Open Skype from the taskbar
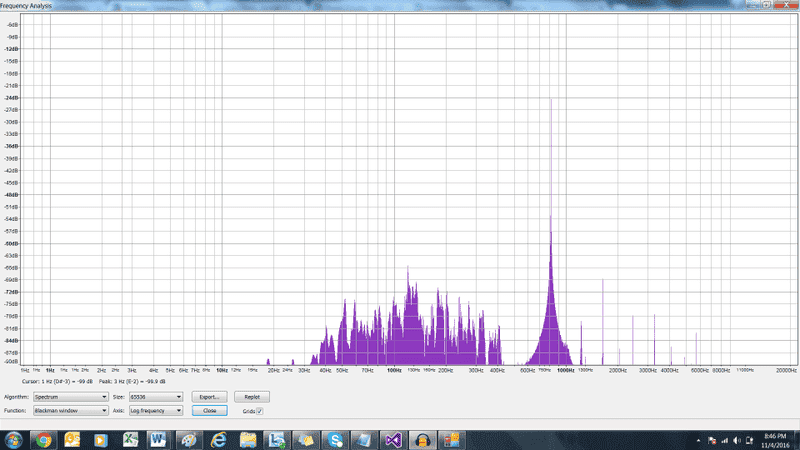The width and height of the screenshot is (800, 450). click(x=335, y=439)
